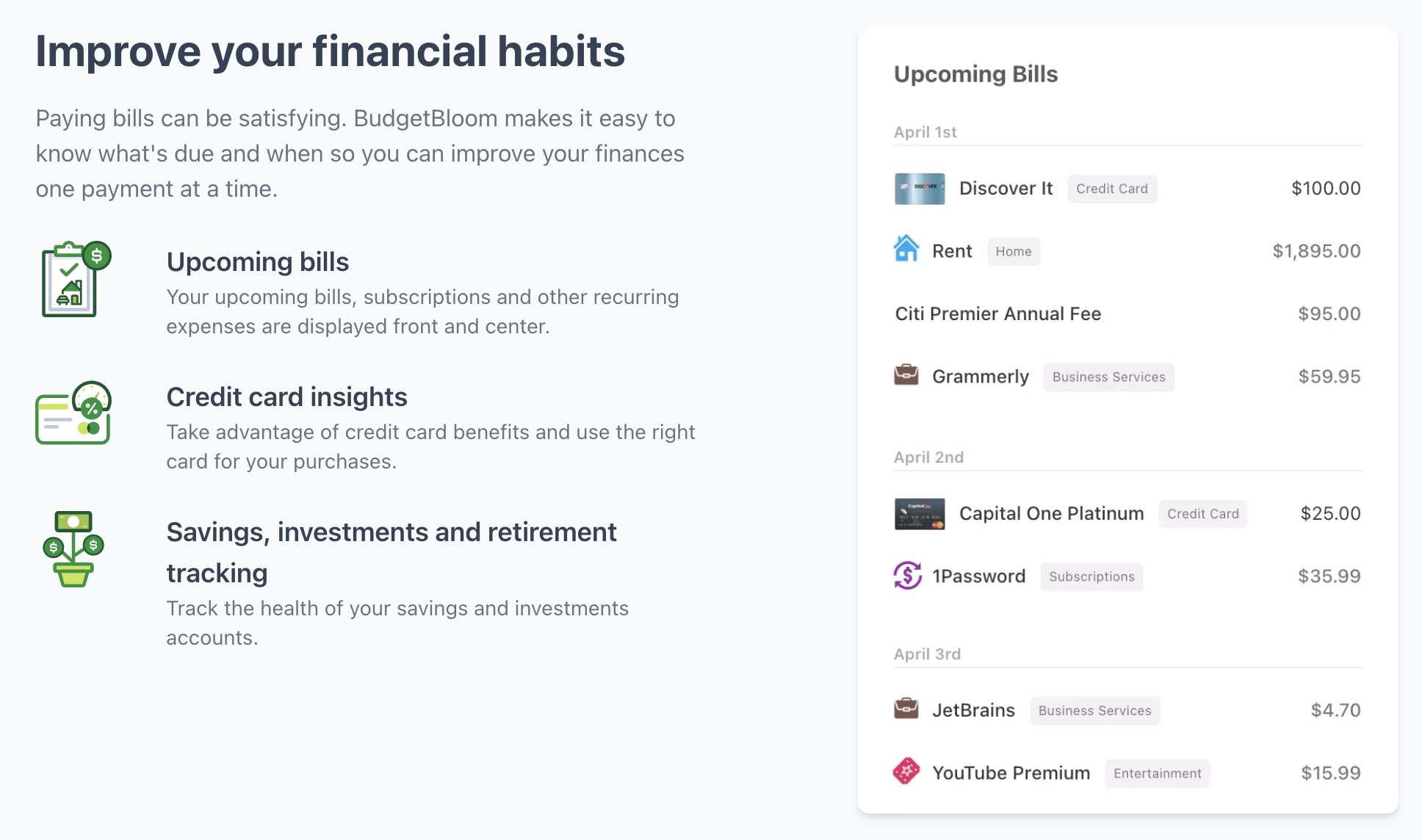Click the Home tag next to Rent
Viewport: 1422px width, 840px height.
pyautogui.click(x=1014, y=252)
